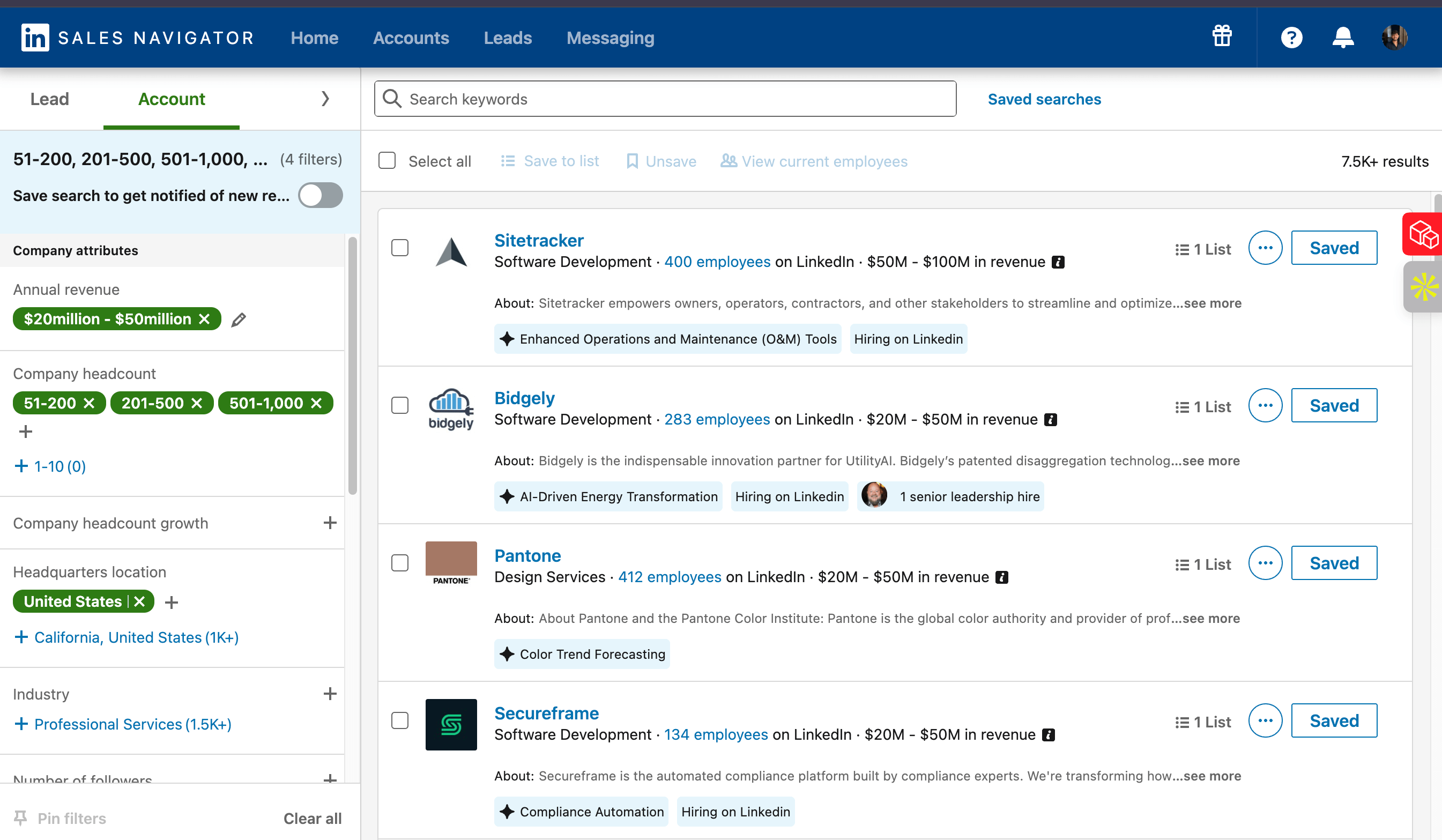Add 1-10 headcount suggestion
The width and height of the screenshot is (1442, 840).
pos(50,466)
